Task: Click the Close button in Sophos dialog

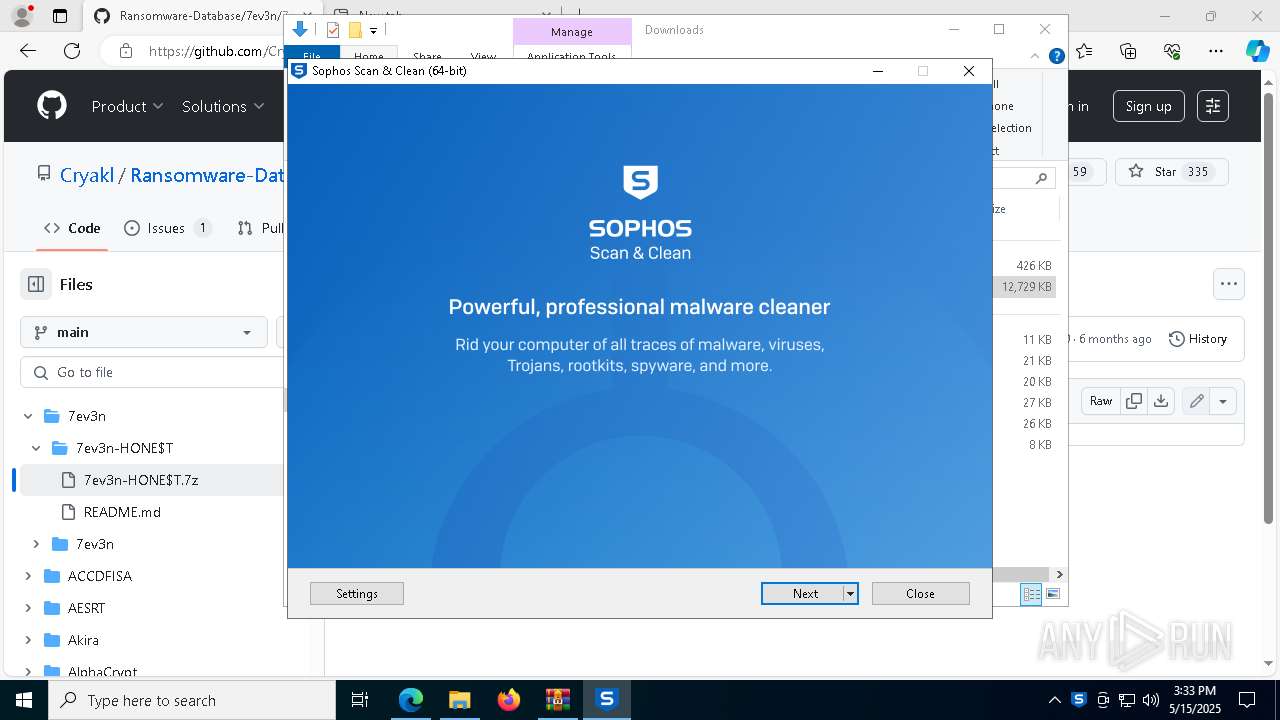Action: [x=920, y=593]
